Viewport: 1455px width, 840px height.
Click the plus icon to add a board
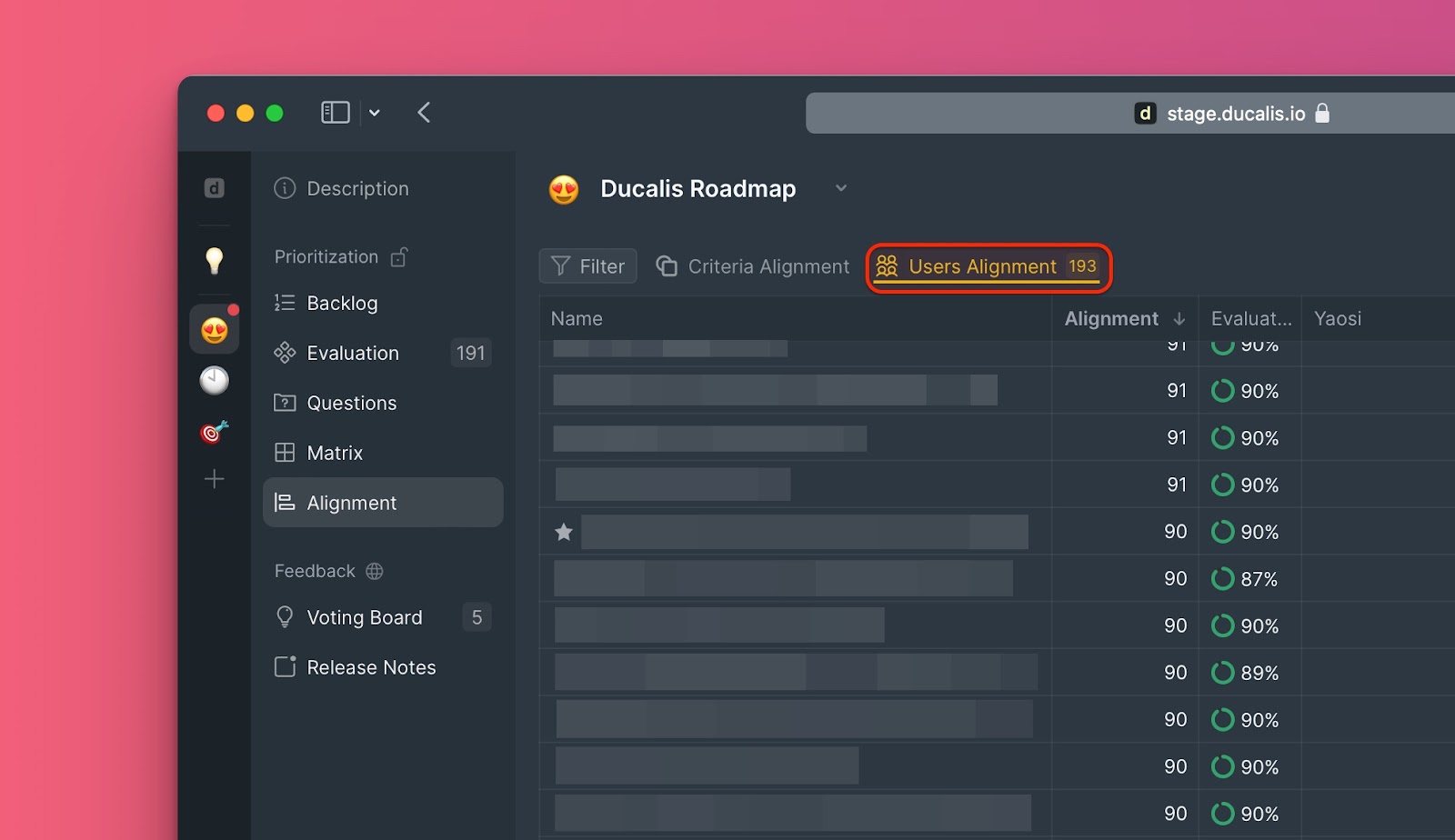click(215, 479)
